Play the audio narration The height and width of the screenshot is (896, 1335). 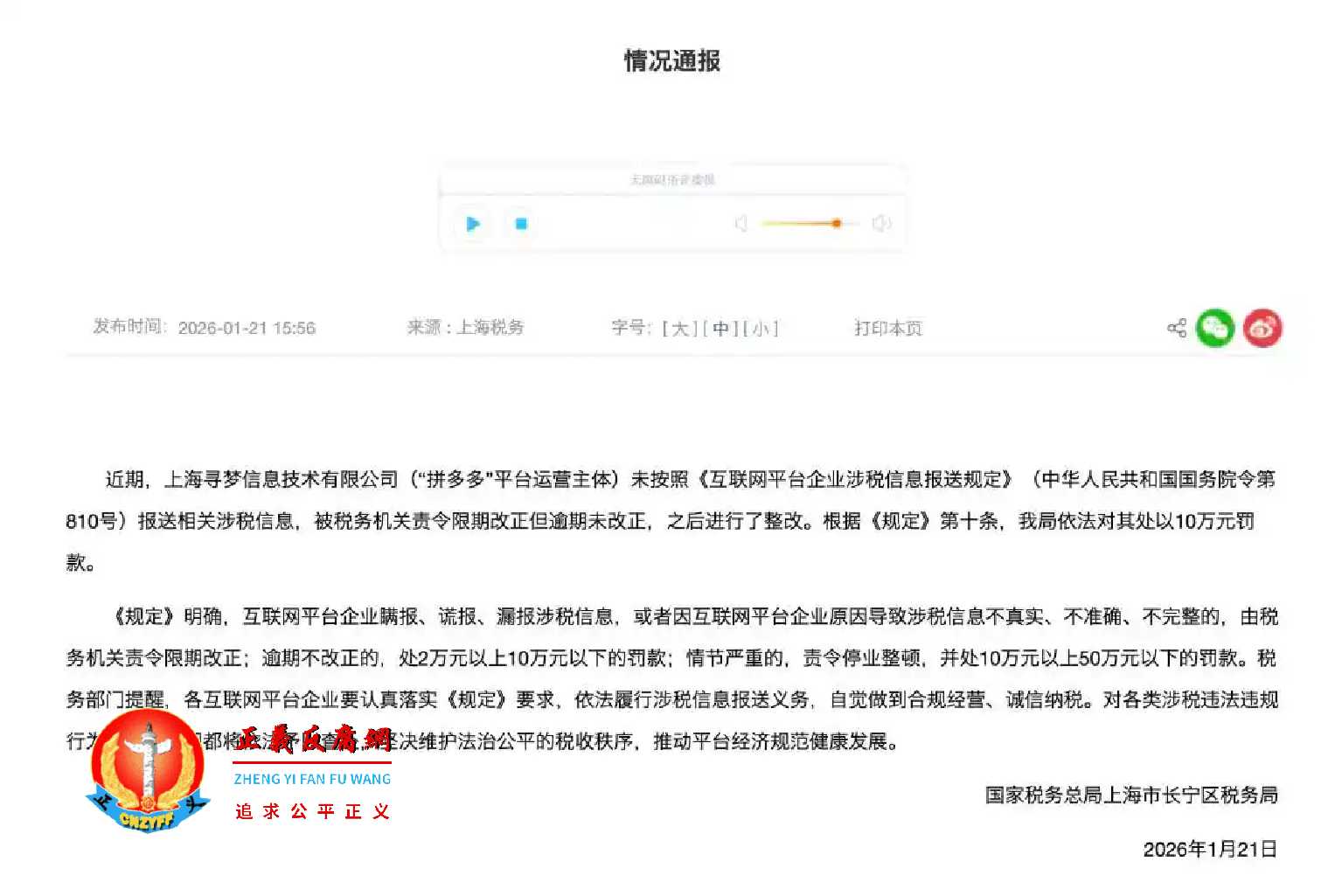(x=472, y=224)
